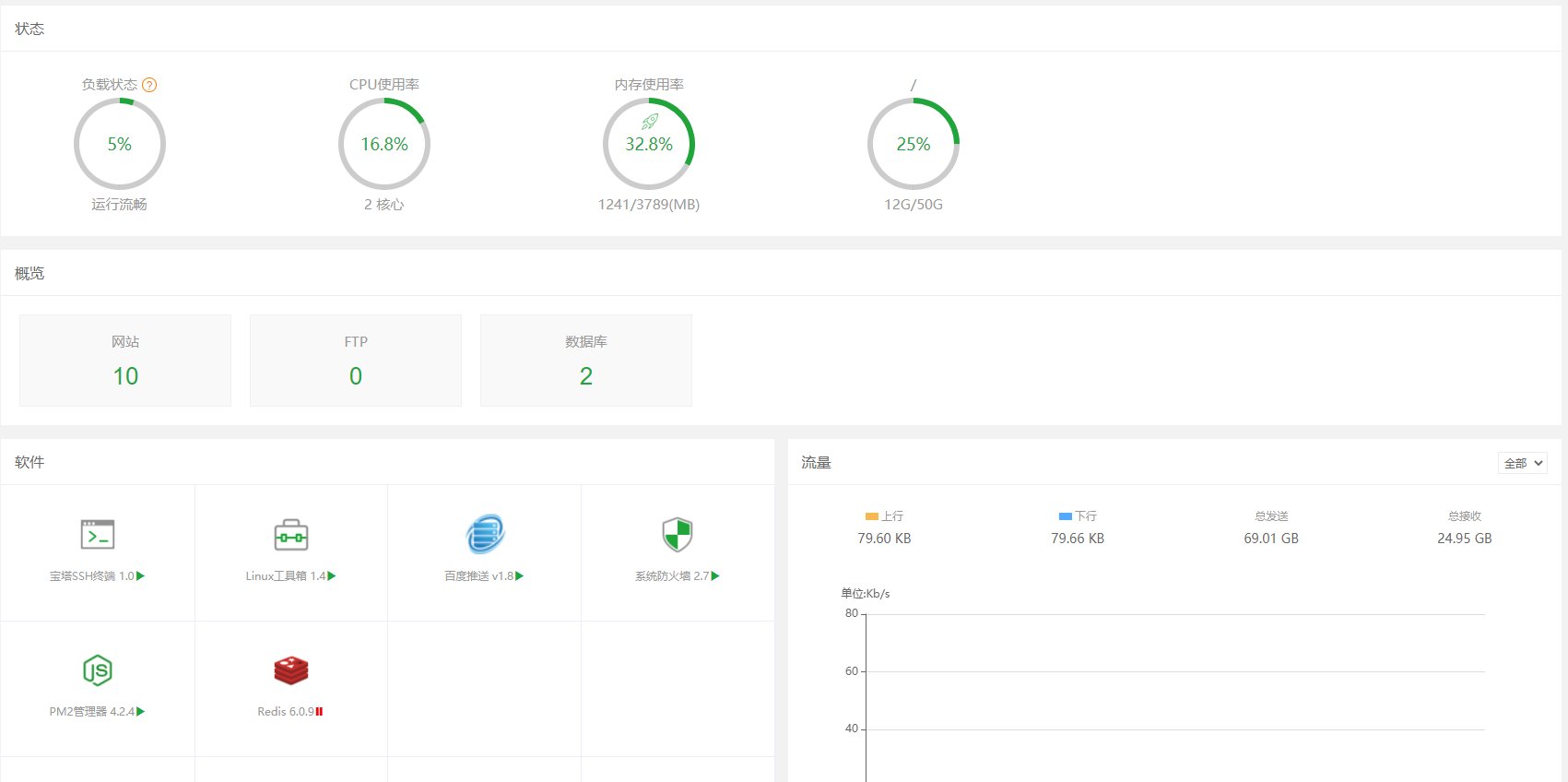This screenshot has width=1568, height=782.
Task: Click the 25% disk usage gauge
Action: 914,144
